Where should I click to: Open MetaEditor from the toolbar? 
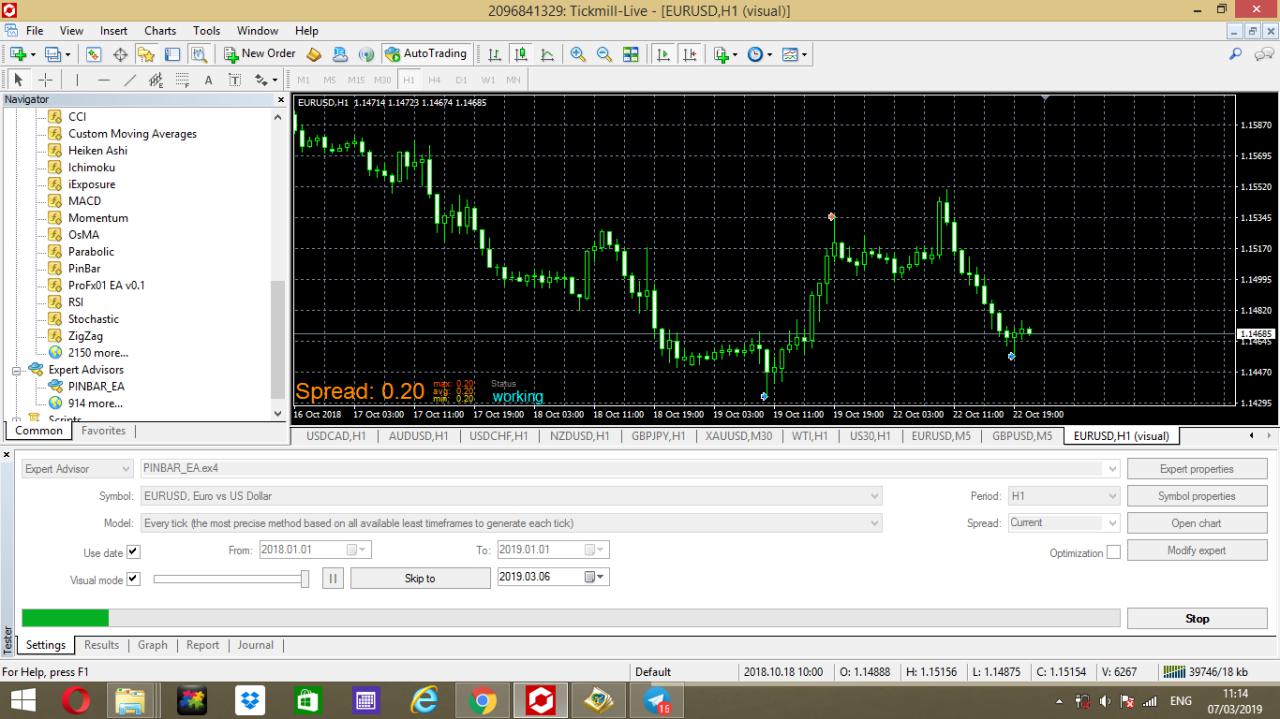(x=313, y=54)
